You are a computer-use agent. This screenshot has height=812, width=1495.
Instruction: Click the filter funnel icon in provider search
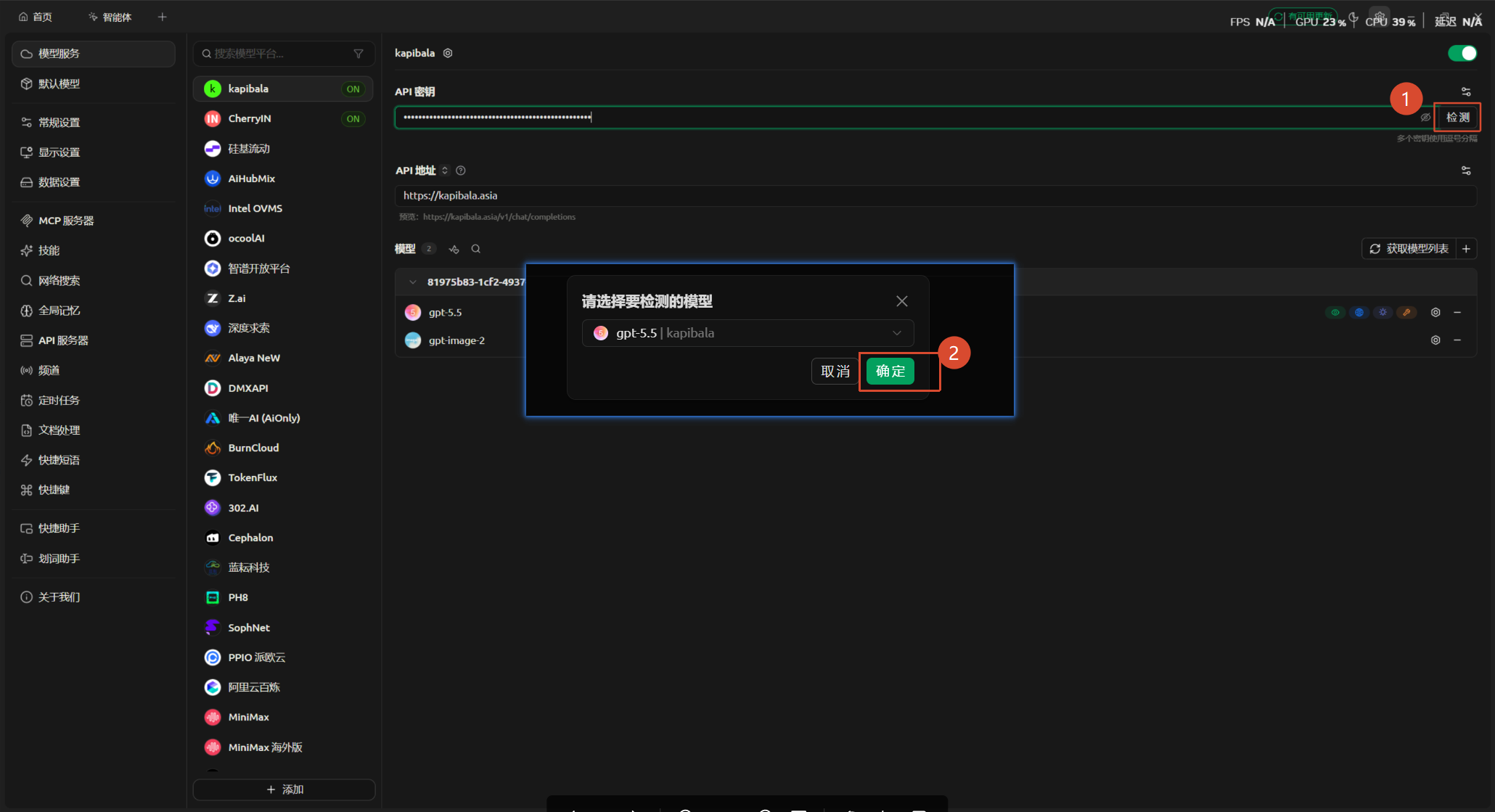[359, 54]
